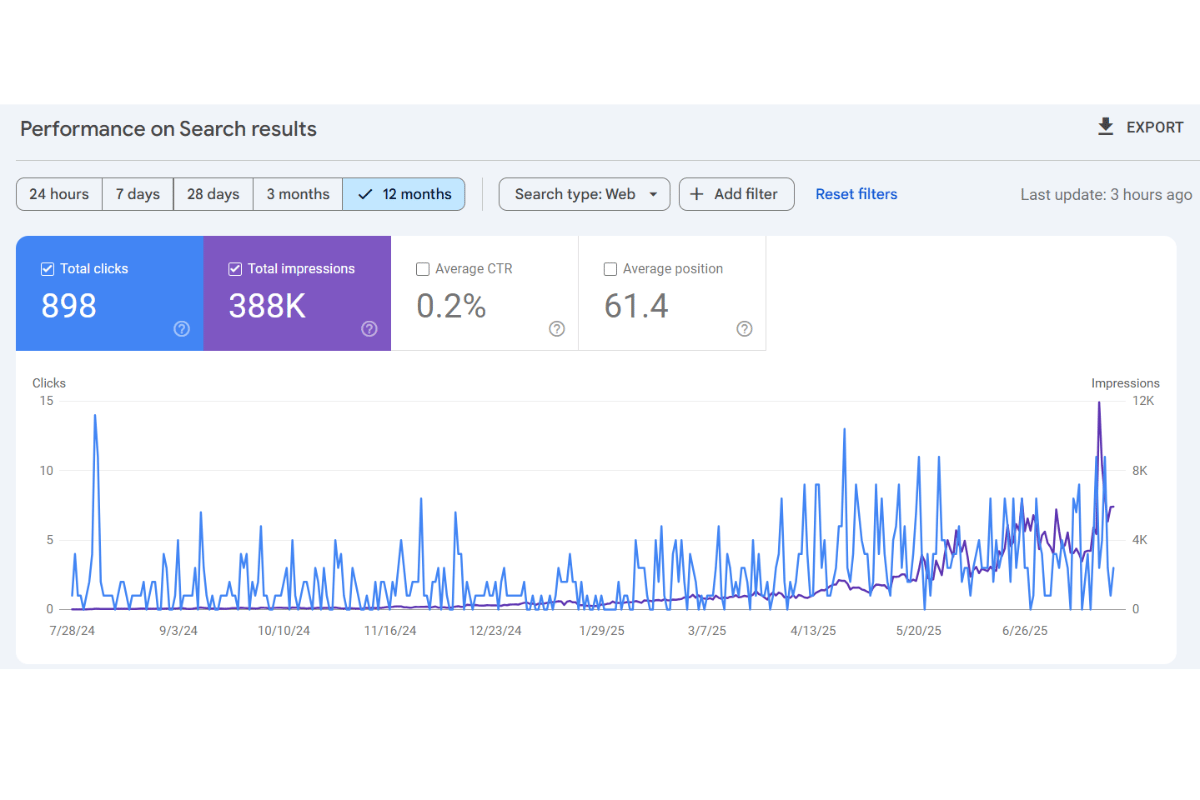Click the impressions spike peak on chart
1200x800 pixels.
pyautogui.click(x=1099, y=403)
